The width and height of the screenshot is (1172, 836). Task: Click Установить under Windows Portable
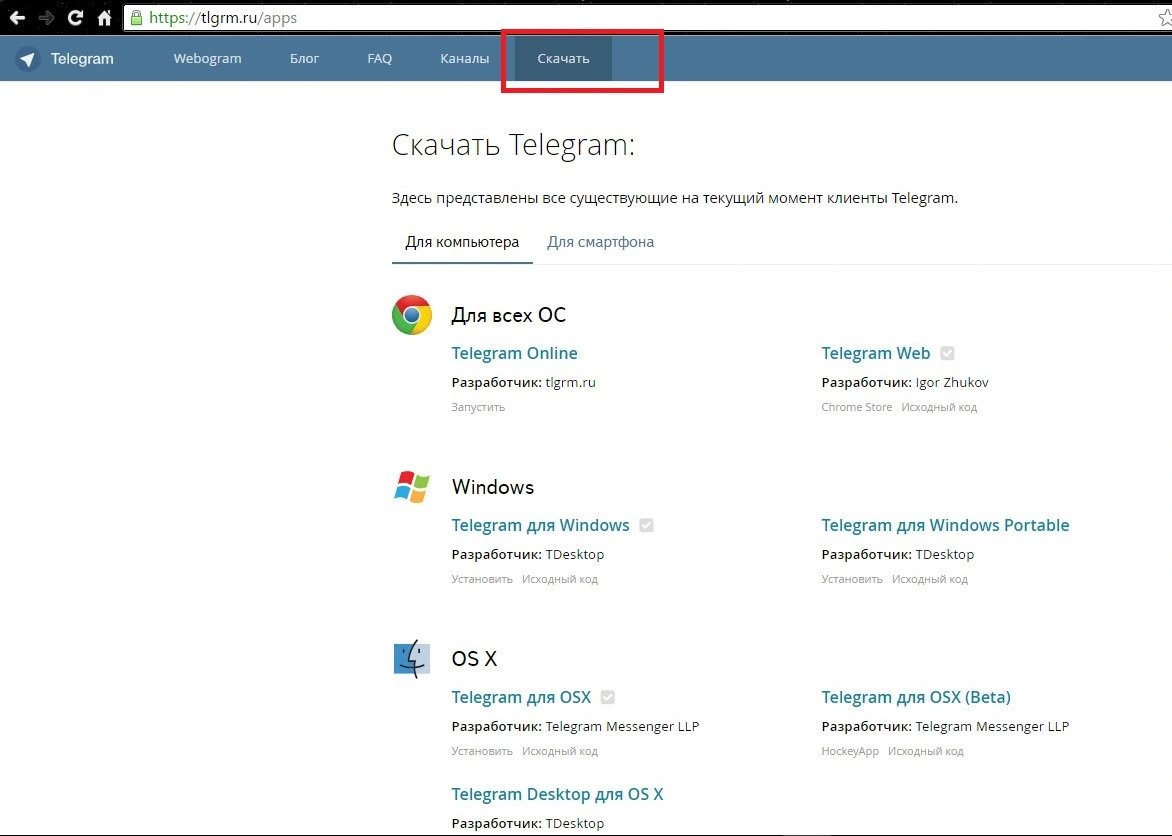click(852, 579)
